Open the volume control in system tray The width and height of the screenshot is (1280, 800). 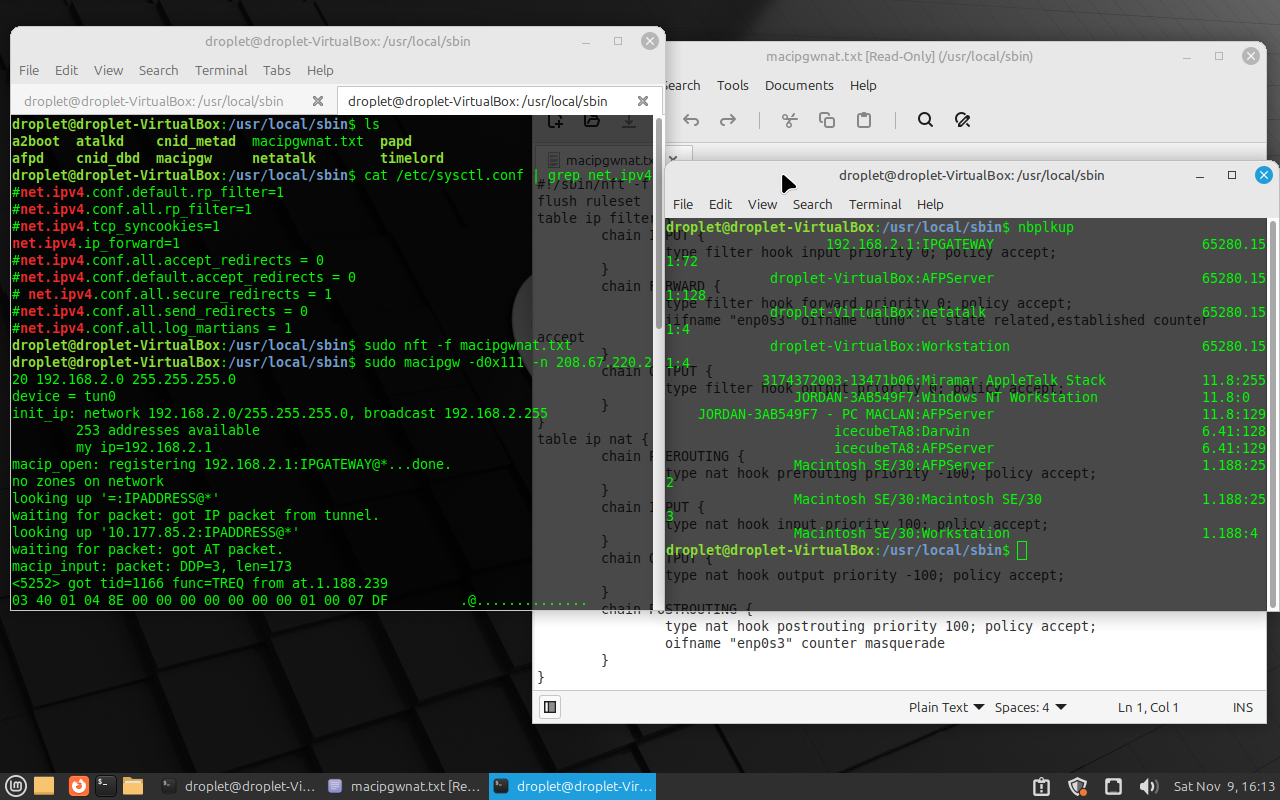point(1149,786)
